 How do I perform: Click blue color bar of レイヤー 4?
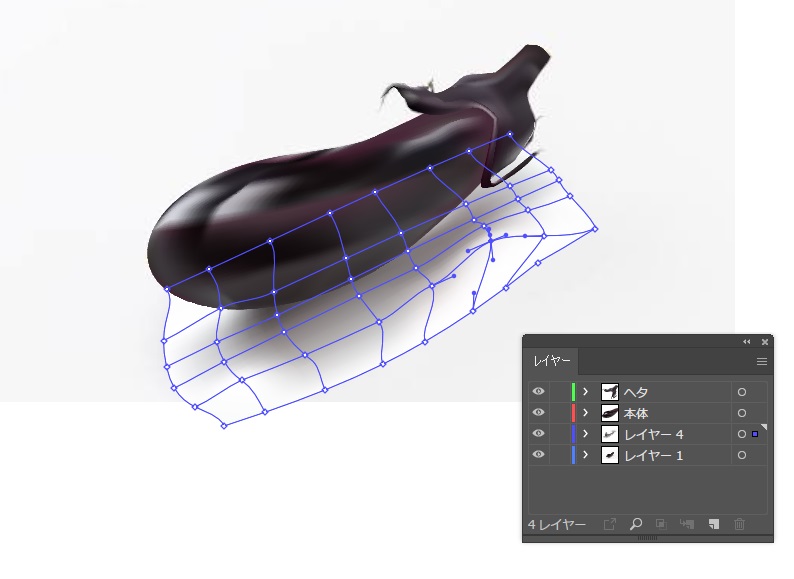pyautogui.click(x=573, y=434)
